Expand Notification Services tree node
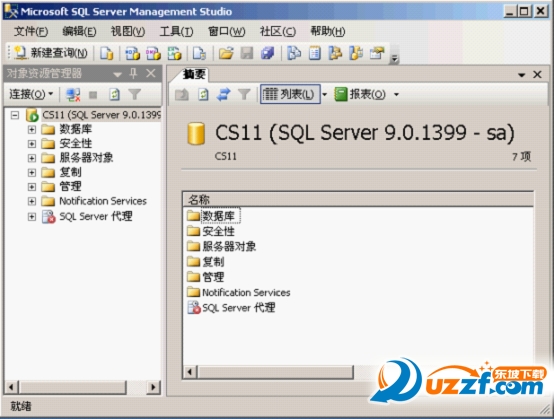 tap(31, 201)
